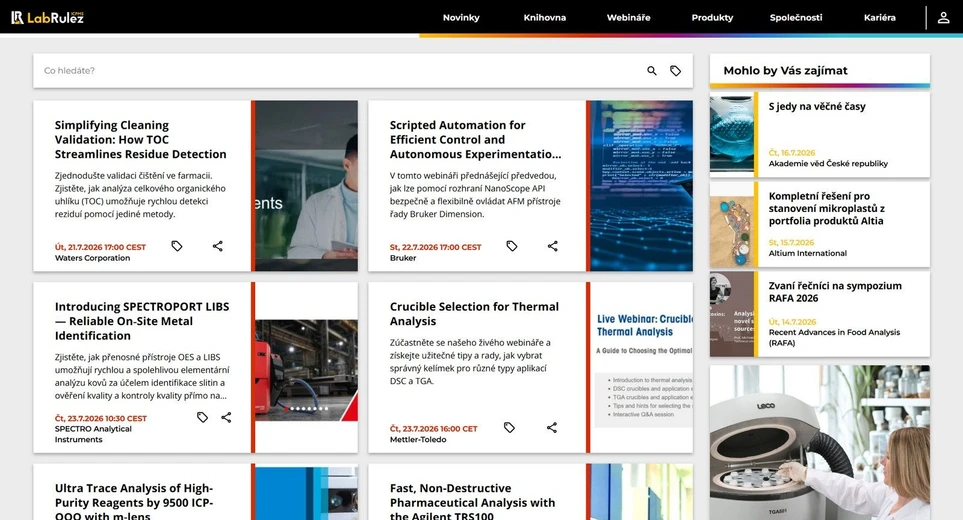Show tags for Bruker webinar
This screenshot has height=520, width=963.
512,246
